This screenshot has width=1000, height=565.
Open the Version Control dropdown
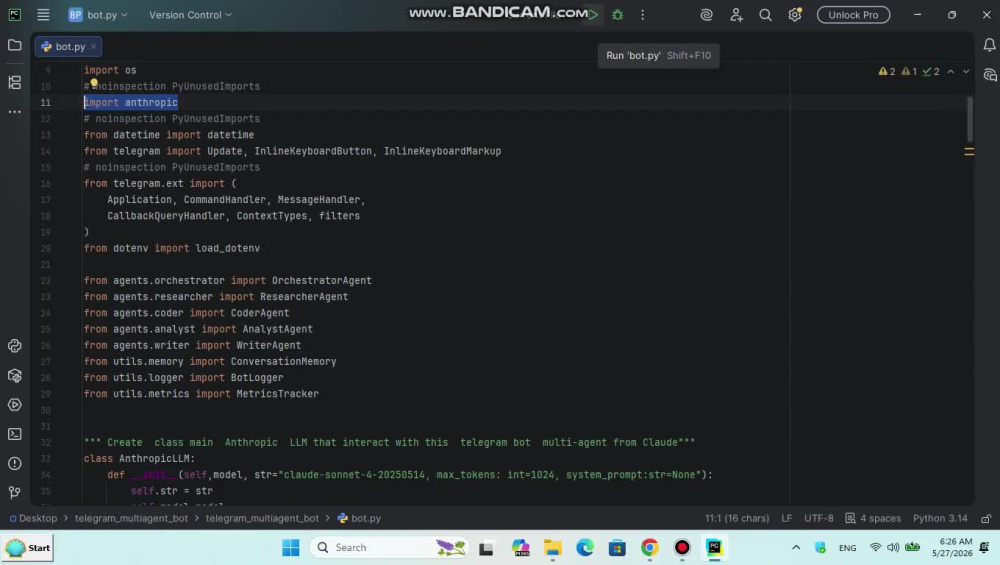[x=190, y=15]
